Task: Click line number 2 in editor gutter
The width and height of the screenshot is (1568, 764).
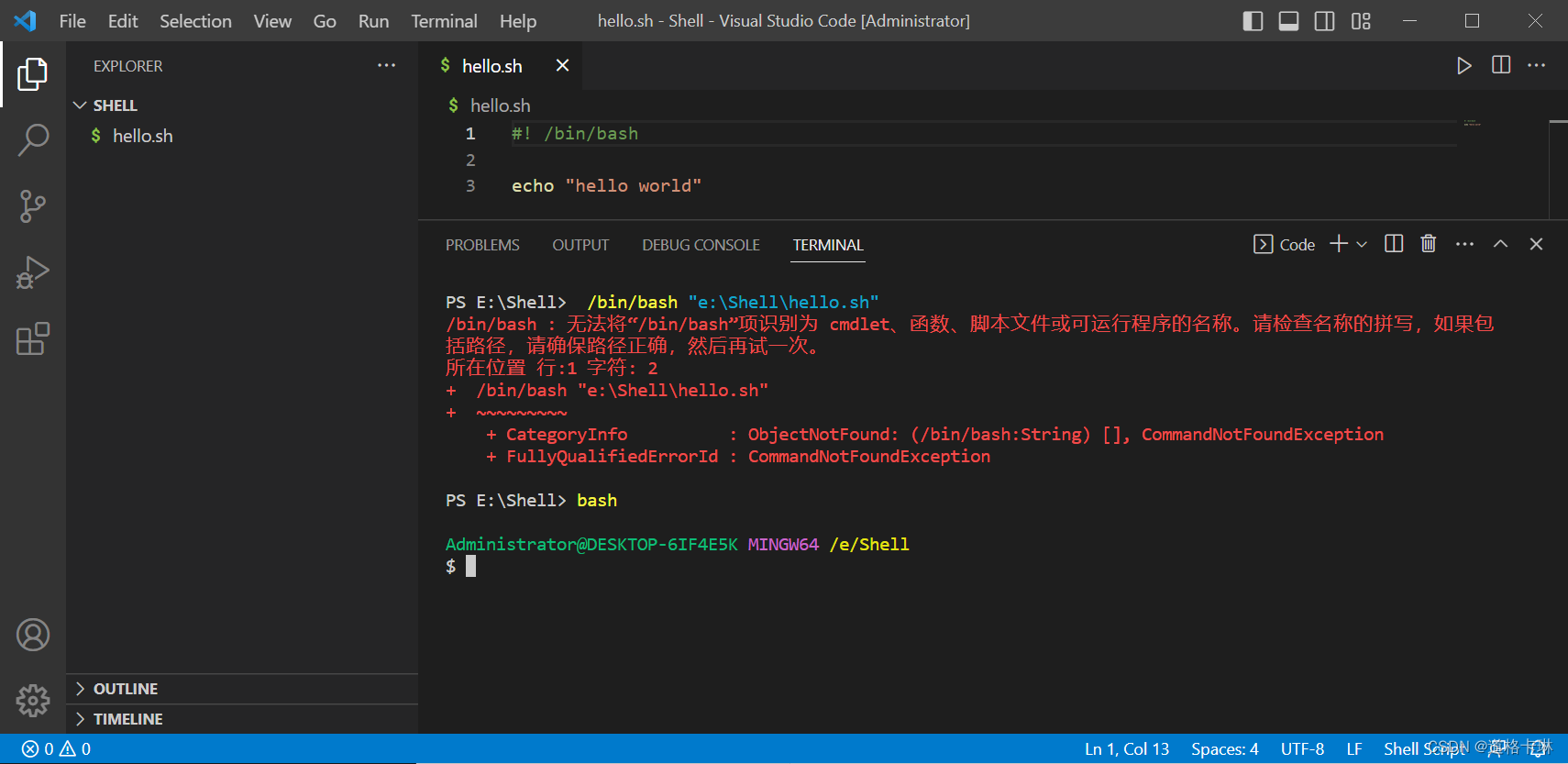Action: click(470, 161)
